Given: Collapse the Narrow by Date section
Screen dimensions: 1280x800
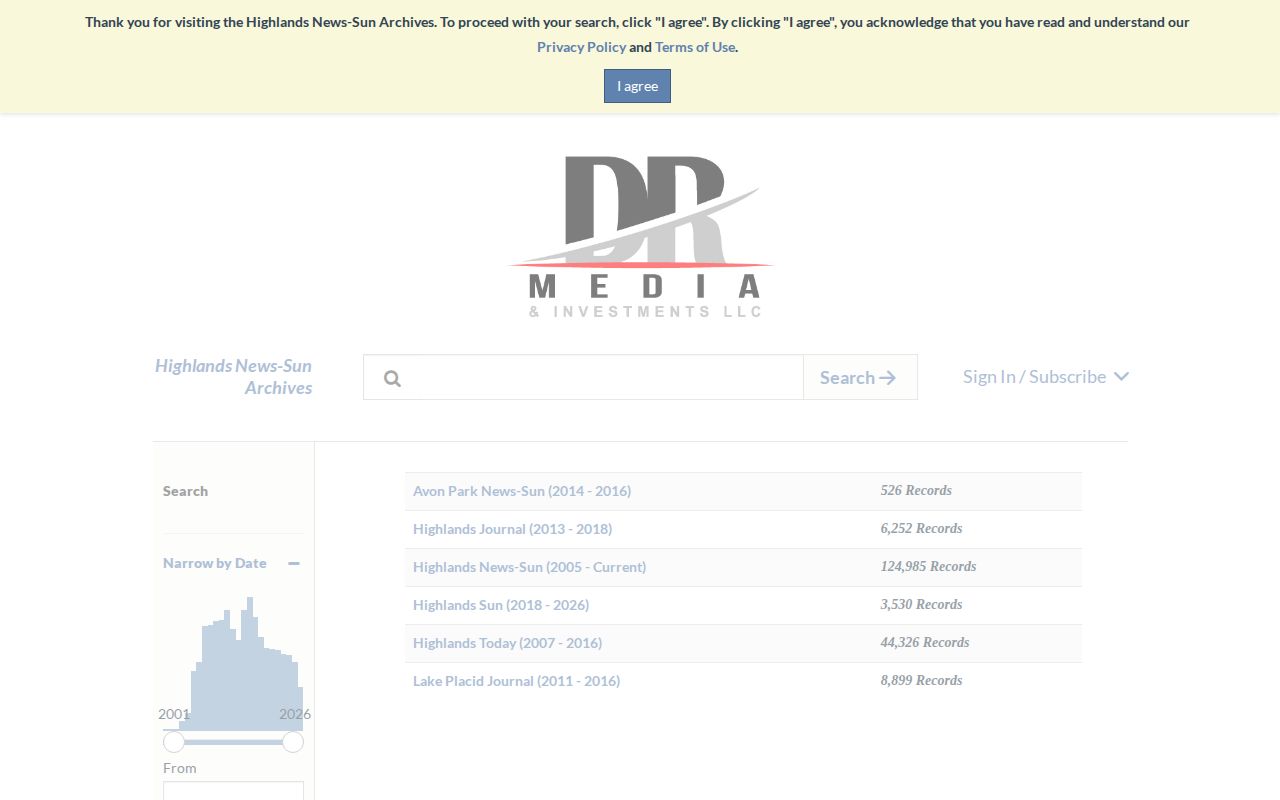Looking at the screenshot, I should (294, 564).
